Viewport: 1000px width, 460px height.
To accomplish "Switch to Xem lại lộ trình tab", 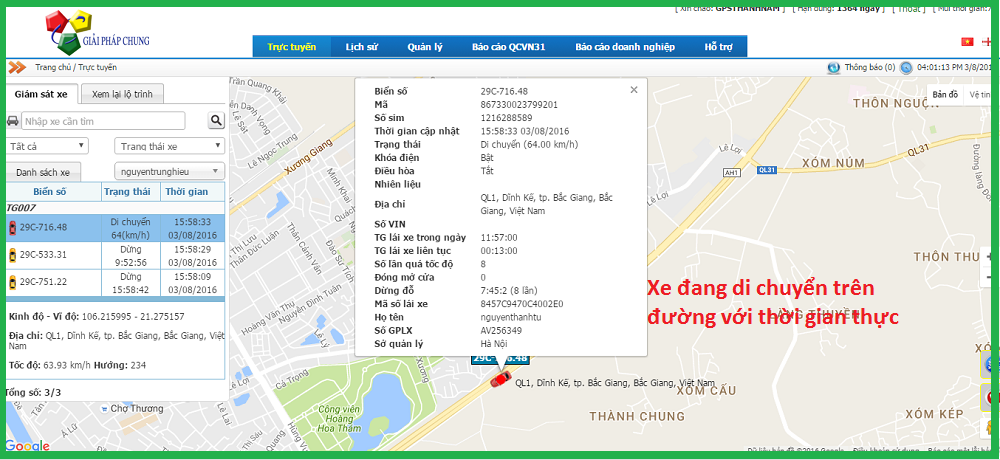I will point(122,94).
